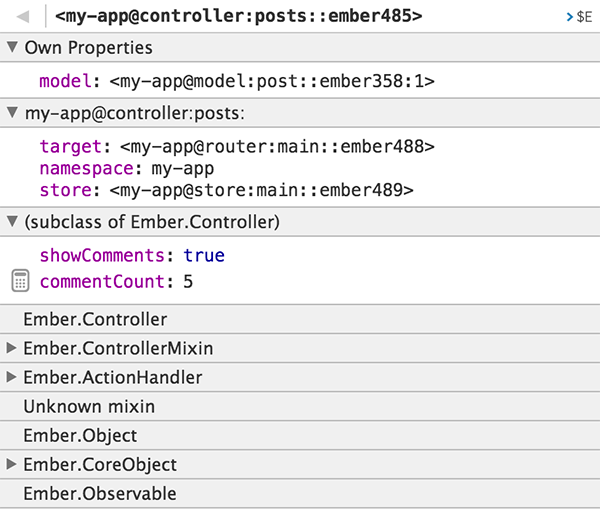
Task: Click the back arrow in the inspector header
Action: pos(23,17)
